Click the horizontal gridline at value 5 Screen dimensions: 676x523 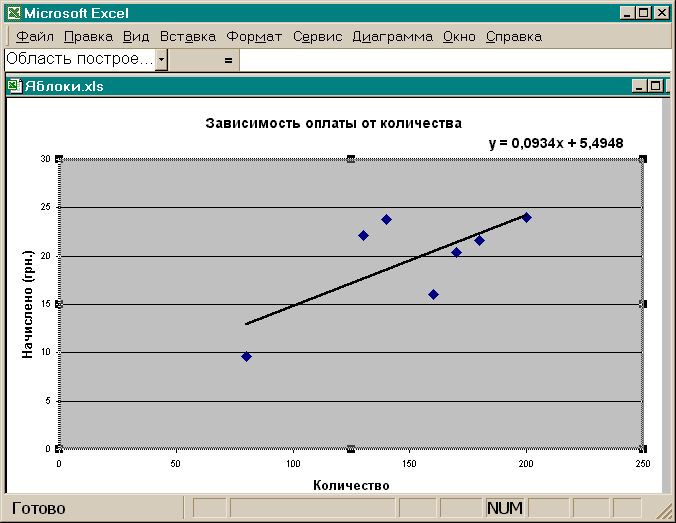point(351,401)
